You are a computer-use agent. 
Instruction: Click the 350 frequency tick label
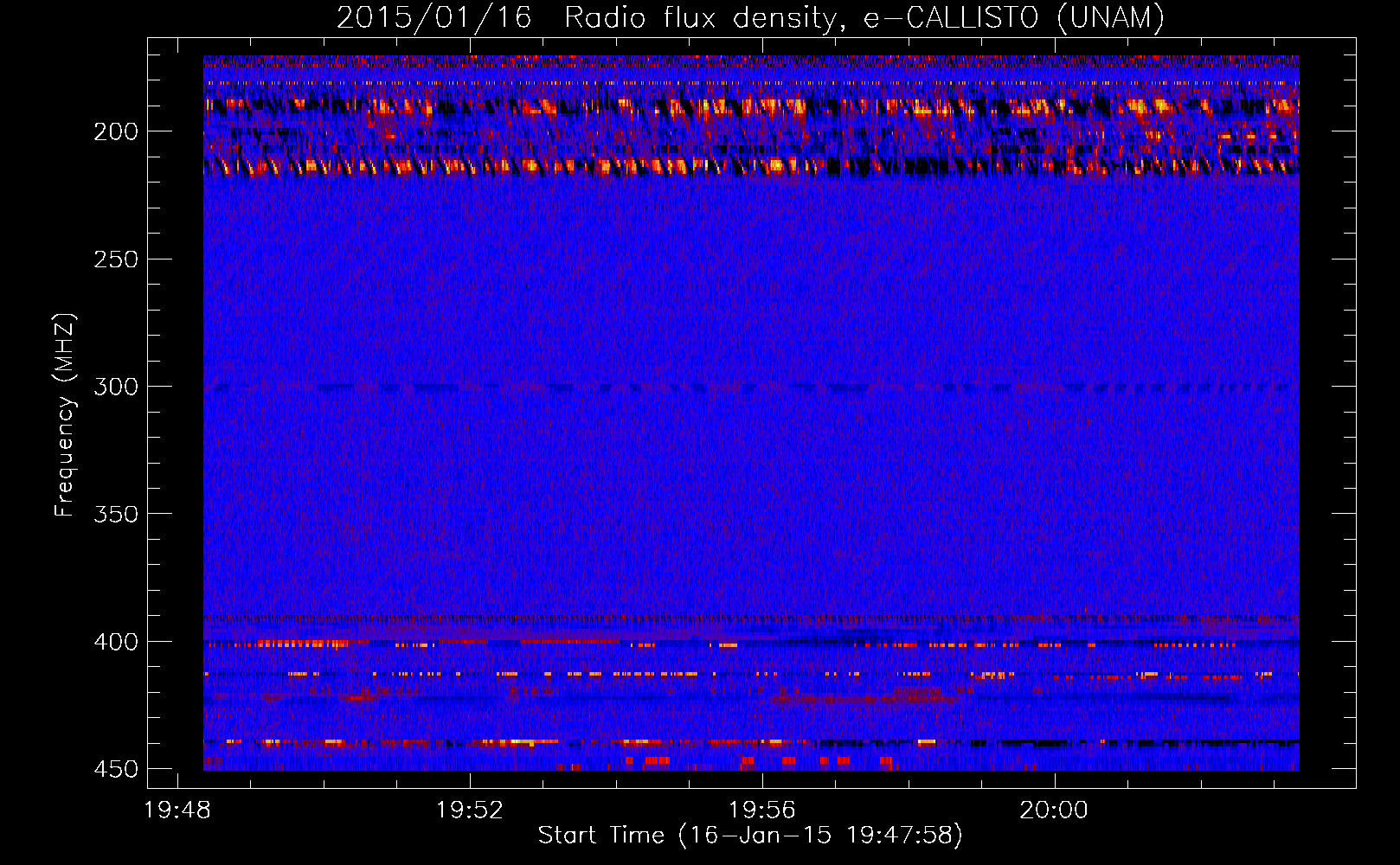click(116, 515)
